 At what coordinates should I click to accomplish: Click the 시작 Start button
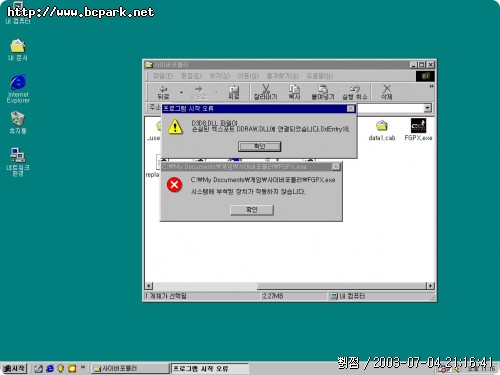coord(14,368)
